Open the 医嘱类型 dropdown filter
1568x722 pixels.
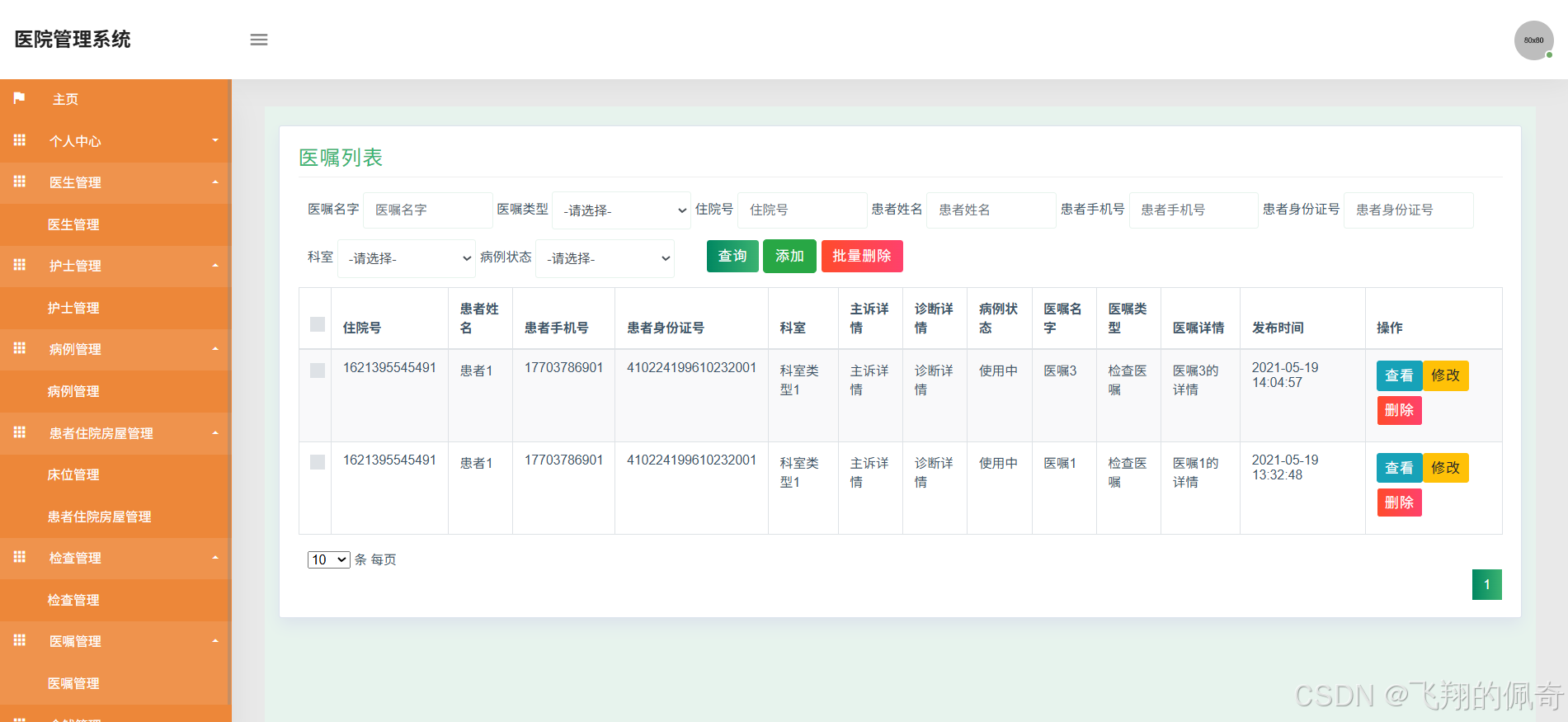point(621,210)
